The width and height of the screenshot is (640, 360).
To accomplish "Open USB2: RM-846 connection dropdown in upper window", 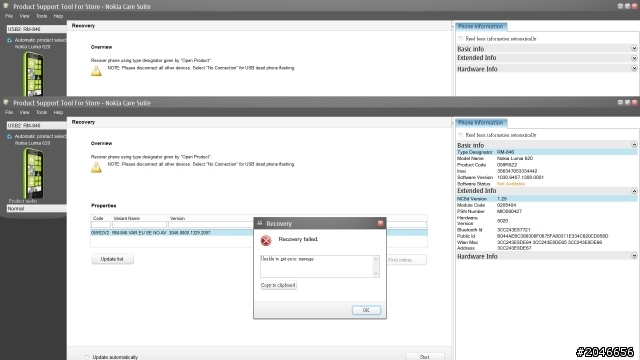I will pos(36,29).
